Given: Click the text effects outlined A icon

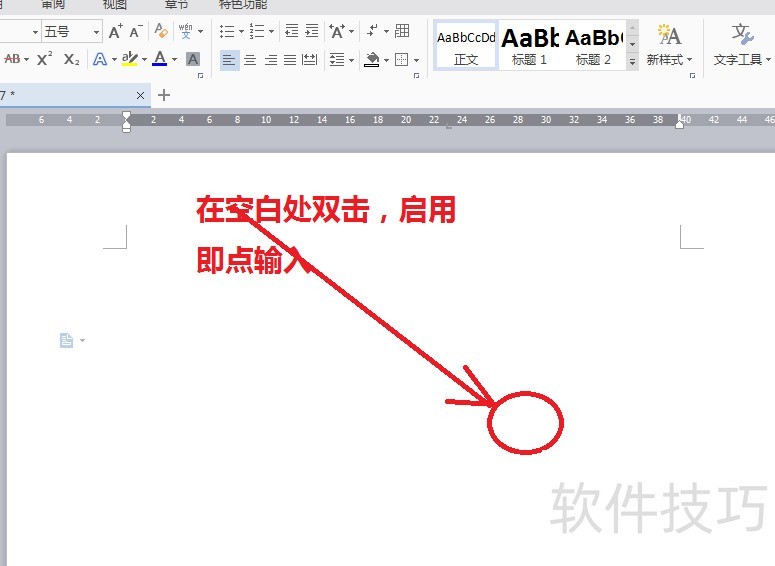Looking at the screenshot, I should click(100, 59).
